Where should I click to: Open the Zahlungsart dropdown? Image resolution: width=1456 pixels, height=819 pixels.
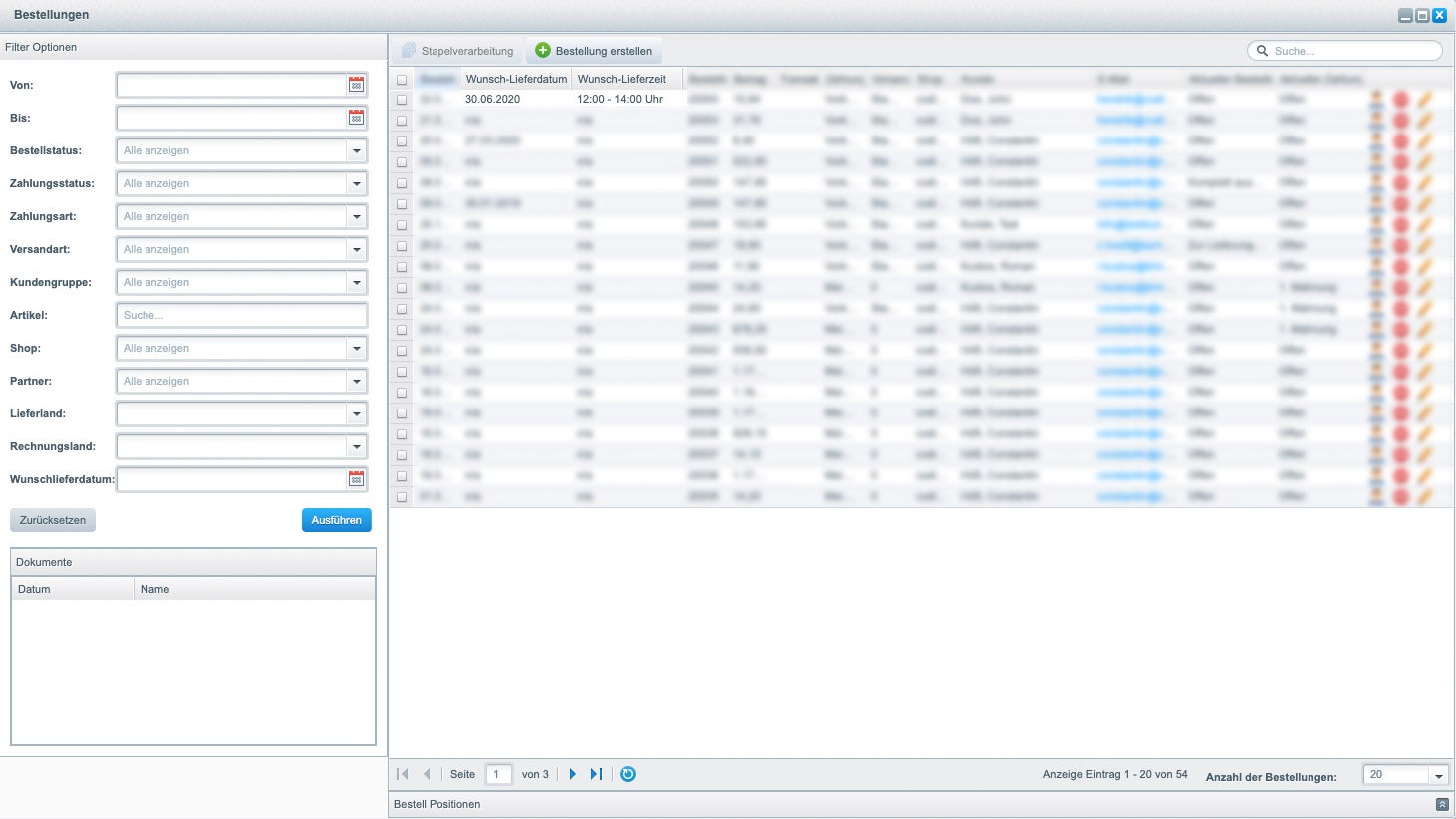tap(356, 216)
